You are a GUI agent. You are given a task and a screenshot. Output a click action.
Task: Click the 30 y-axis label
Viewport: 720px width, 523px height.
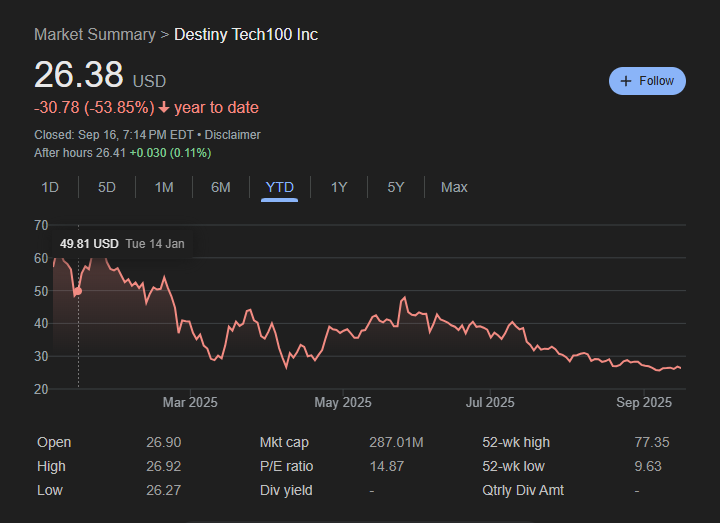click(41, 356)
